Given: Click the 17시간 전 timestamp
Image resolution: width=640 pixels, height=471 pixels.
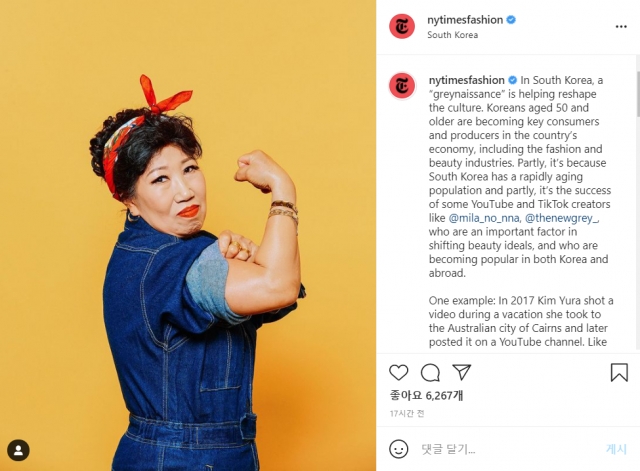Looking at the screenshot, I should (407, 413).
